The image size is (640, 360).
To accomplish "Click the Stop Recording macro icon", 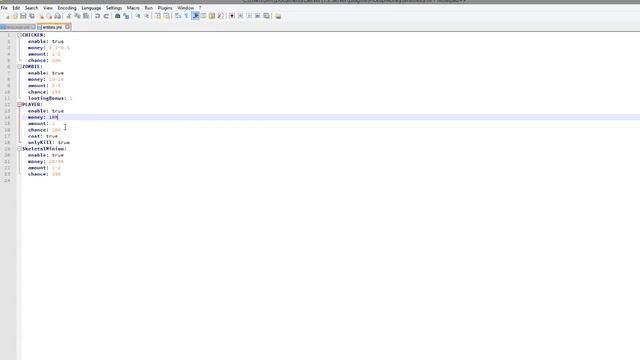I will (240, 16).
